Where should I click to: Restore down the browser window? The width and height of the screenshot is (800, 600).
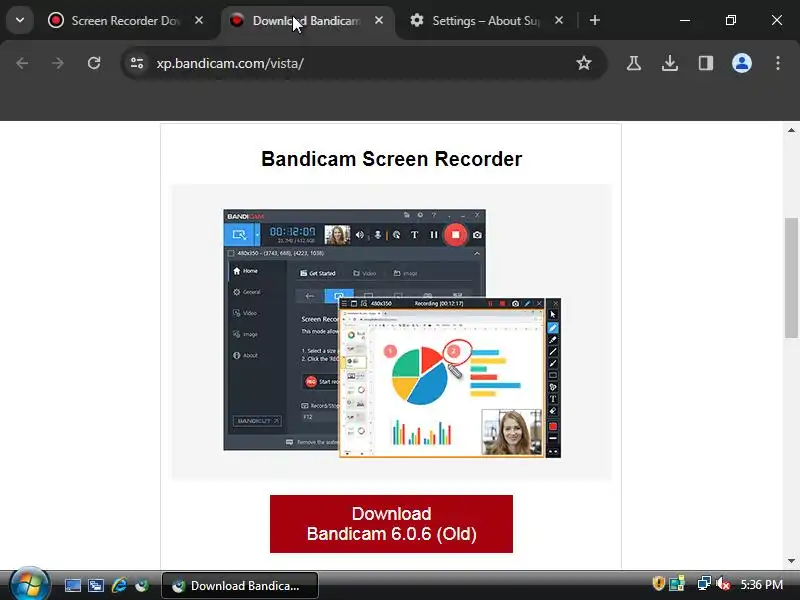tap(731, 20)
